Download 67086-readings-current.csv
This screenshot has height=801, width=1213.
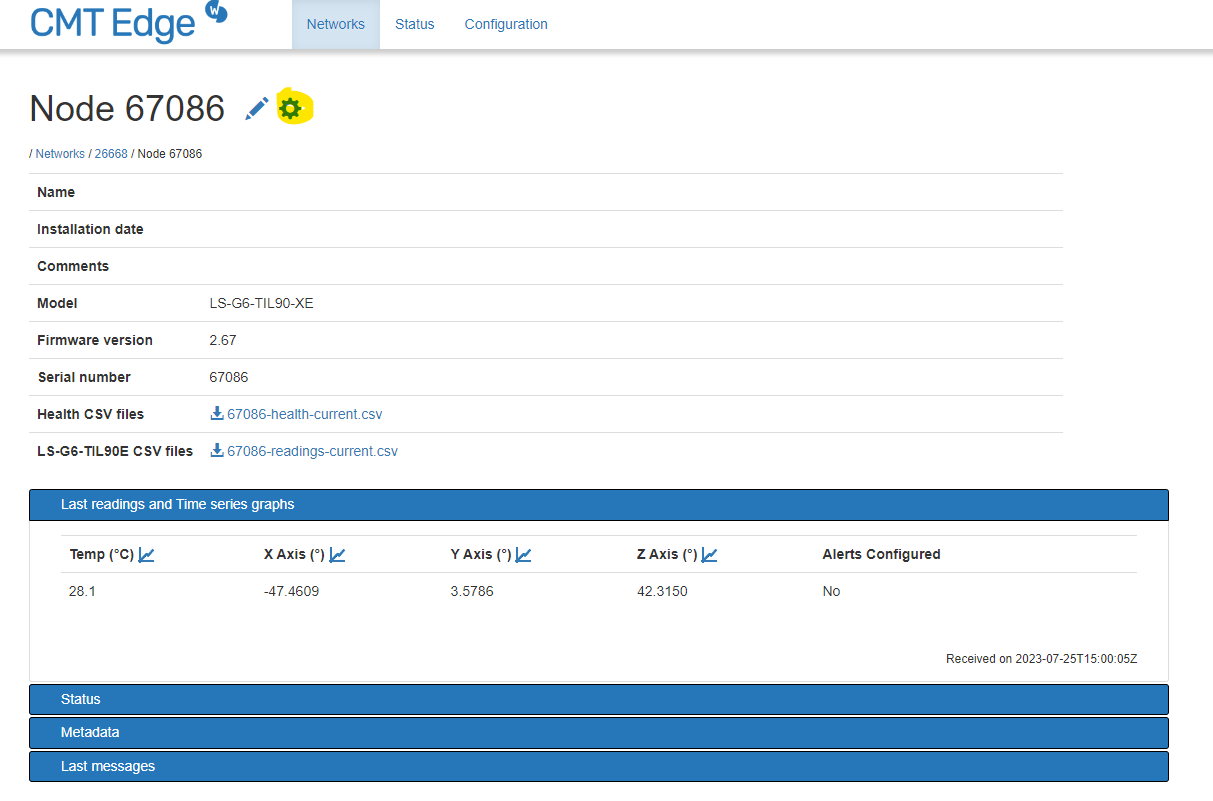point(311,450)
